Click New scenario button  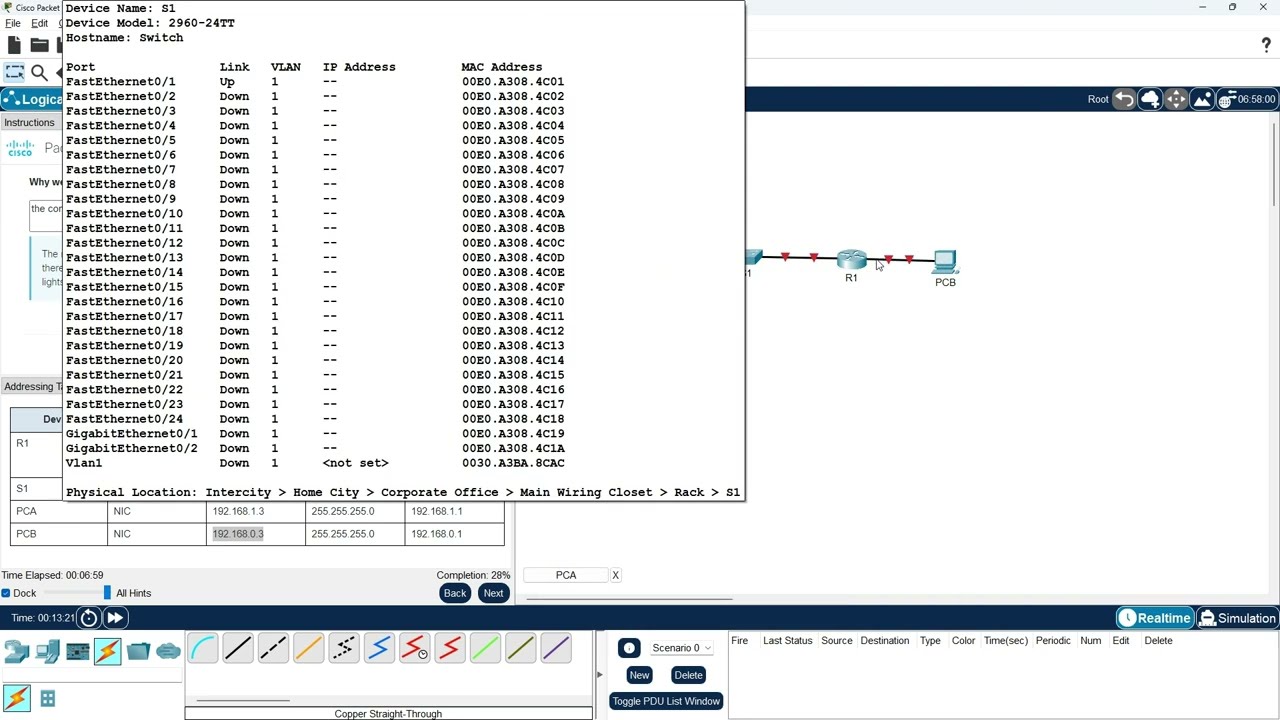tap(639, 675)
